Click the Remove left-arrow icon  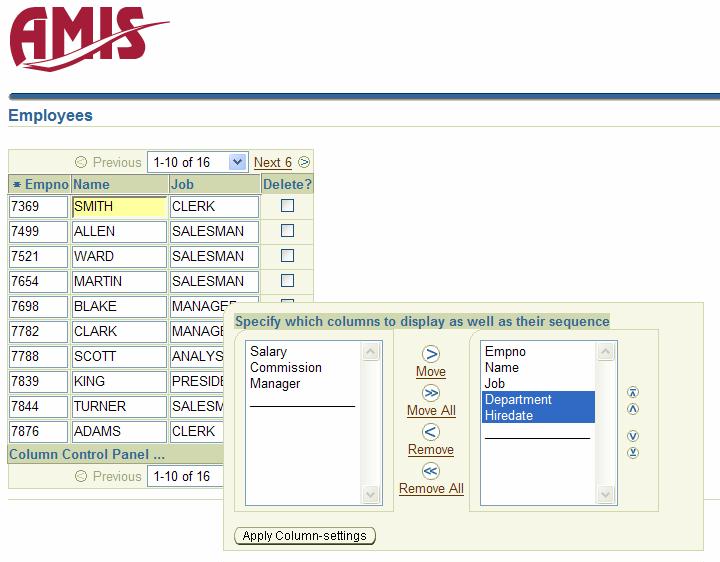tap(431, 432)
